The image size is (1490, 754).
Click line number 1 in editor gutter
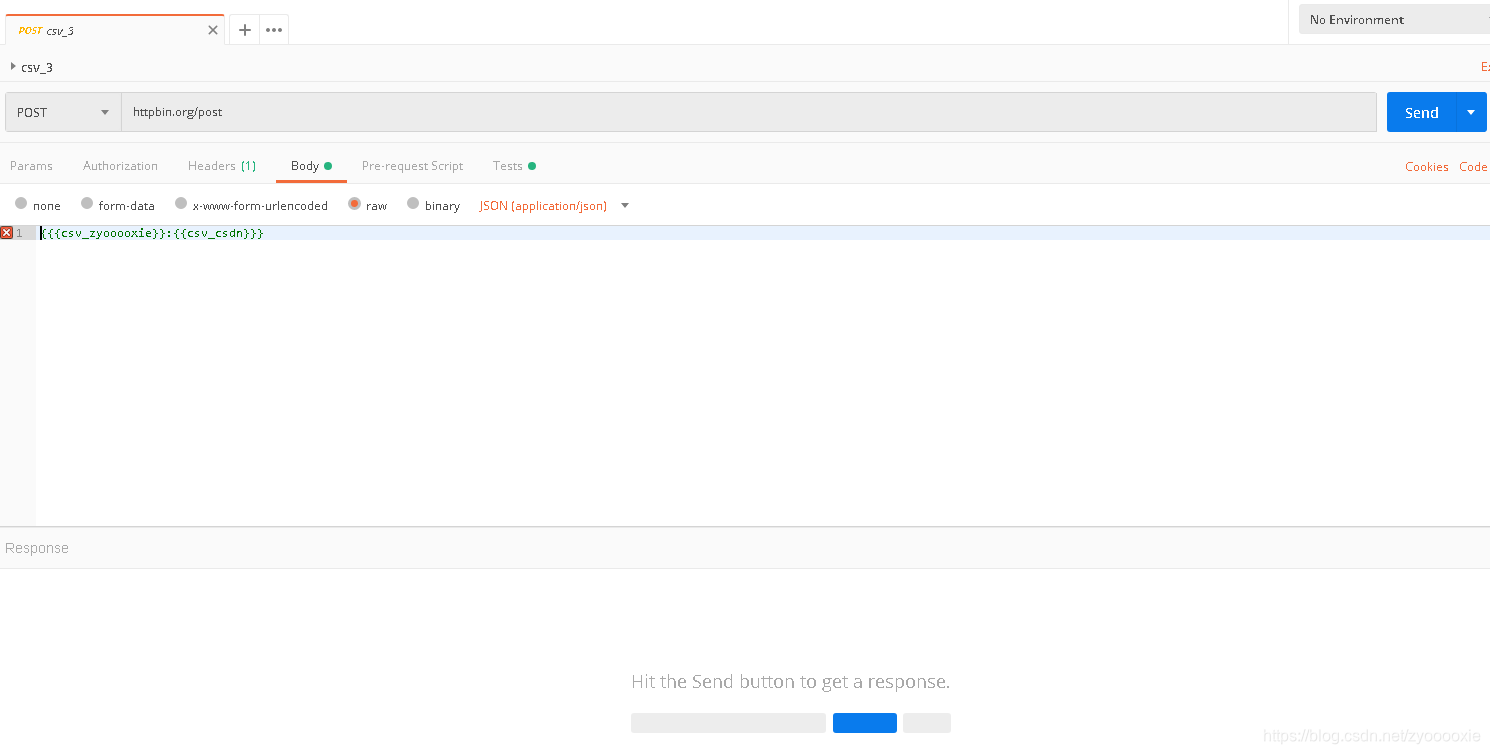click(19, 233)
